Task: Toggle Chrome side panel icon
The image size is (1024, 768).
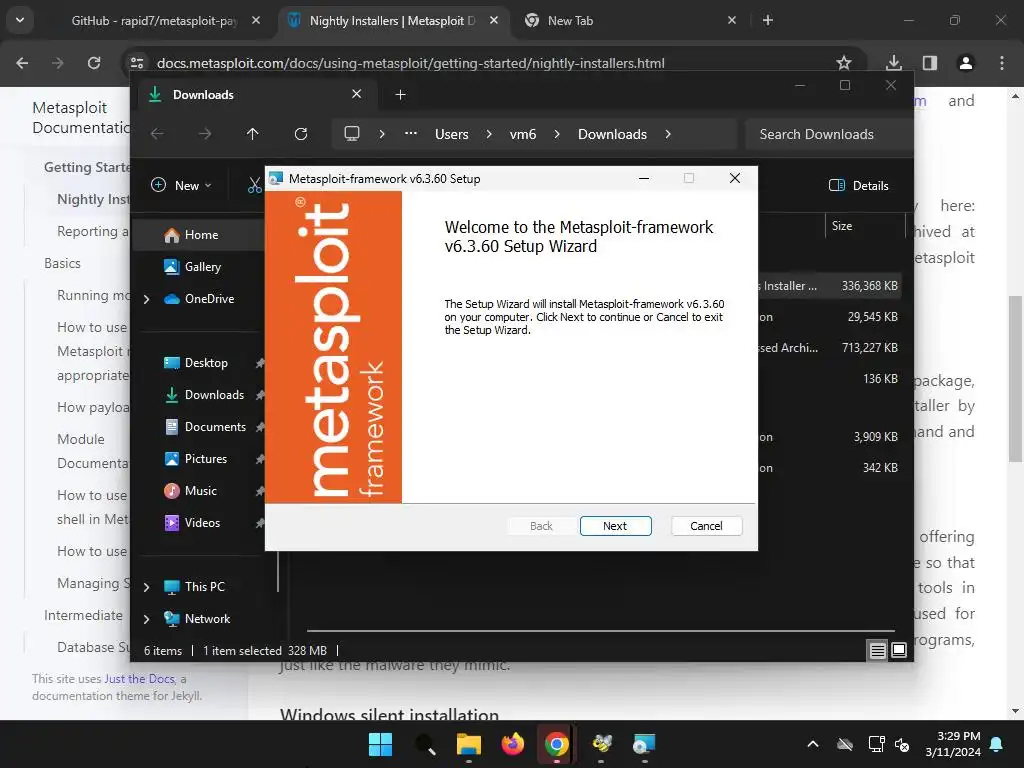Action: coord(930,63)
